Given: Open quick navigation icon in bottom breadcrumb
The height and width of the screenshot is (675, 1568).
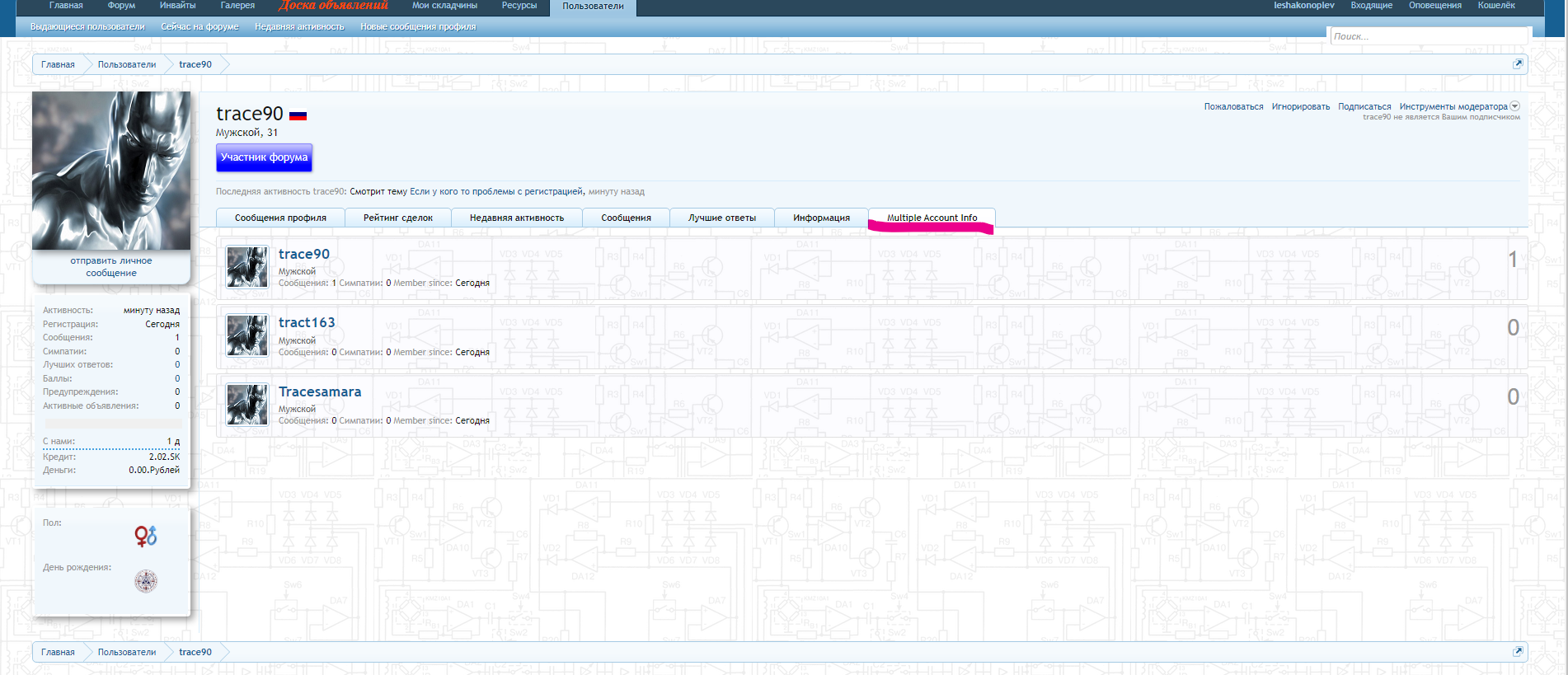Looking at the screenshot, I should click(1517, 651).
